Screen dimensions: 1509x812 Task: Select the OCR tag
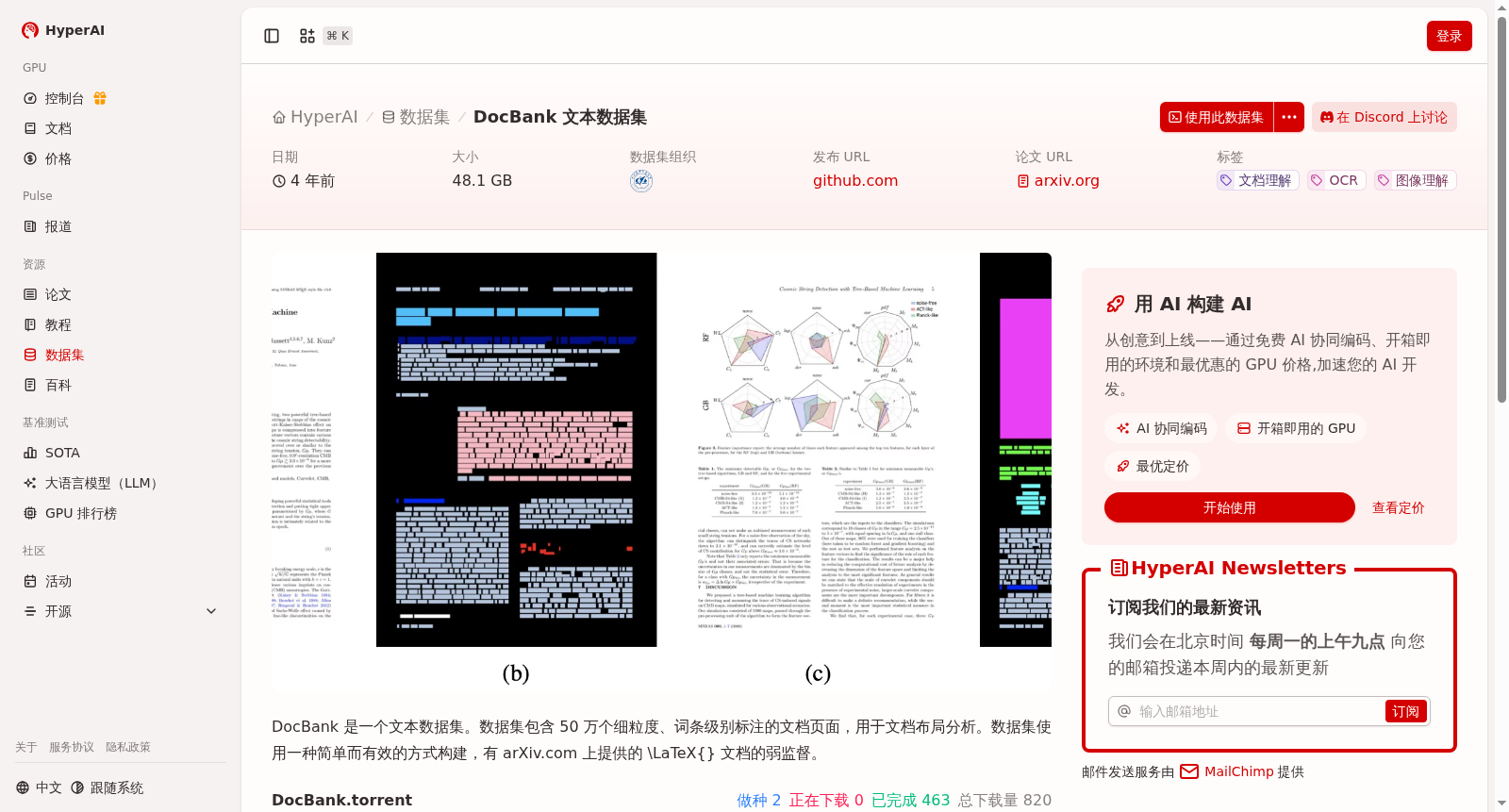1336,180
